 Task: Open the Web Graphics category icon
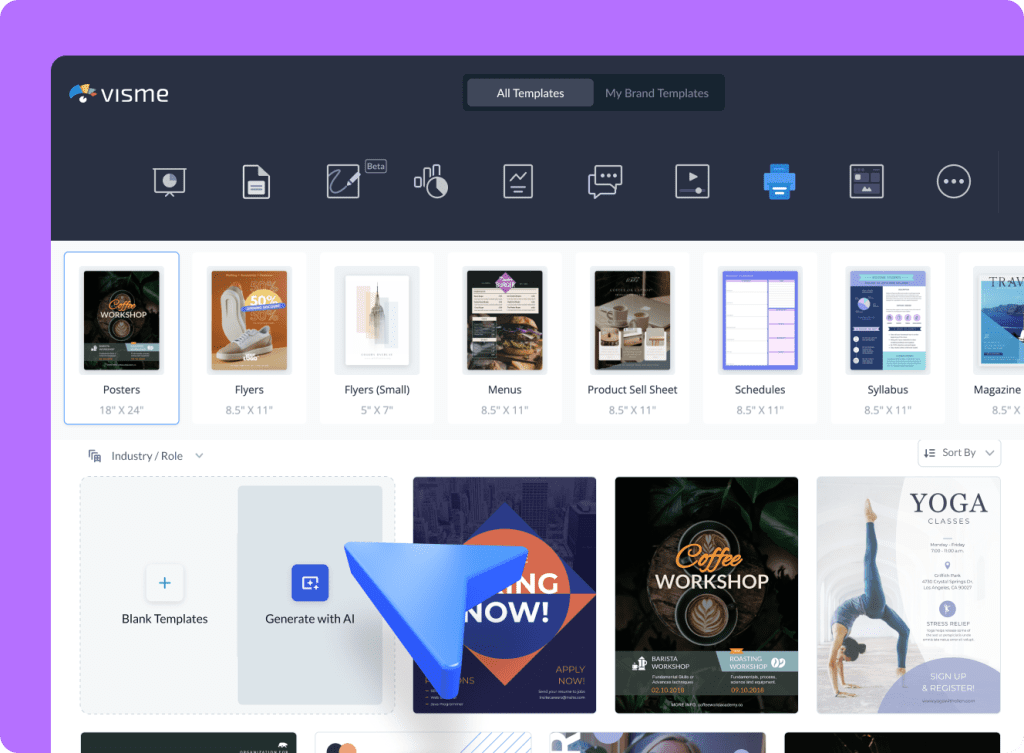[866, 181]
